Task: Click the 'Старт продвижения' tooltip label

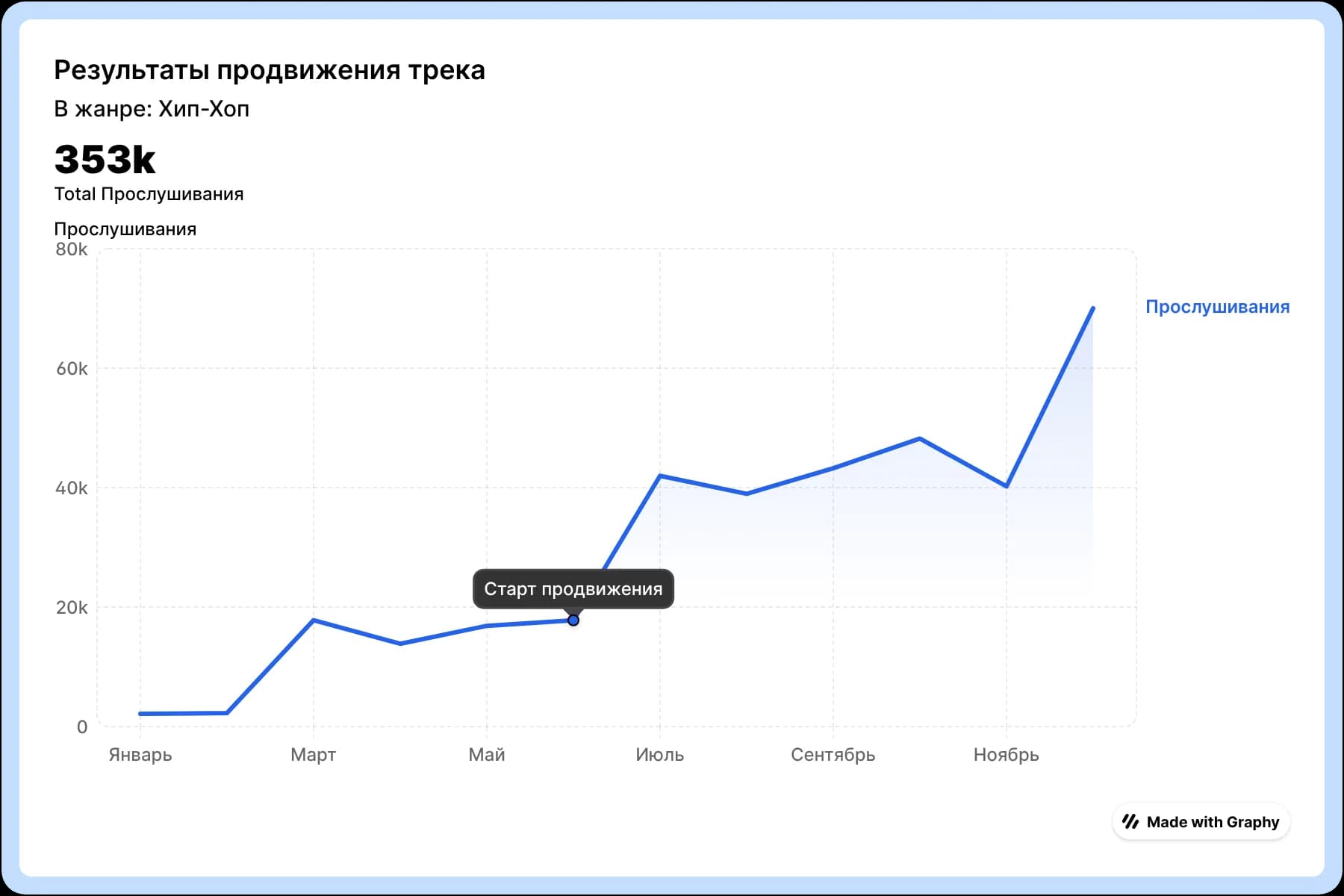Action: 573,589
